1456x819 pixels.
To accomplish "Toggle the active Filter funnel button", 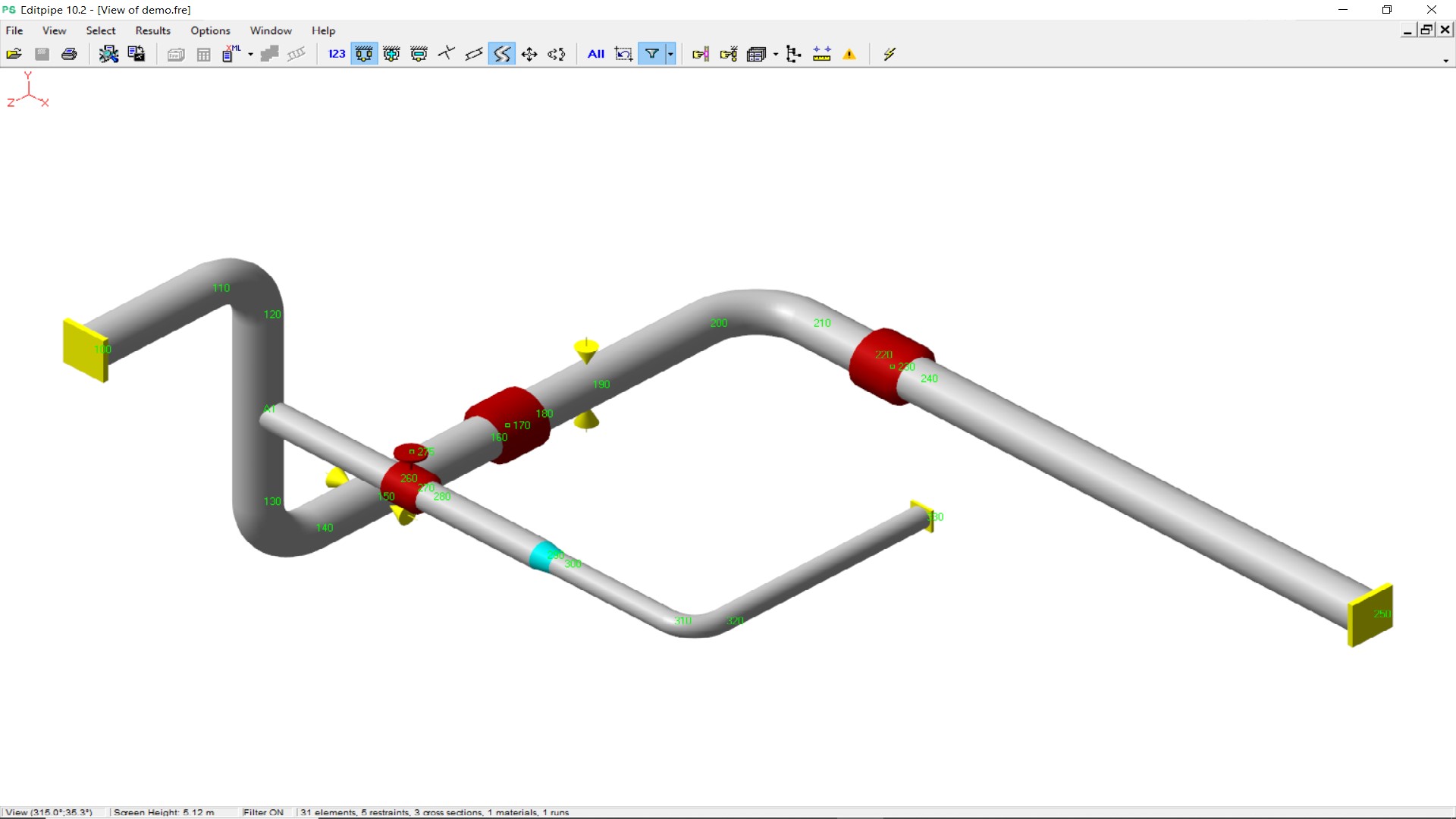I will [651, 54].
